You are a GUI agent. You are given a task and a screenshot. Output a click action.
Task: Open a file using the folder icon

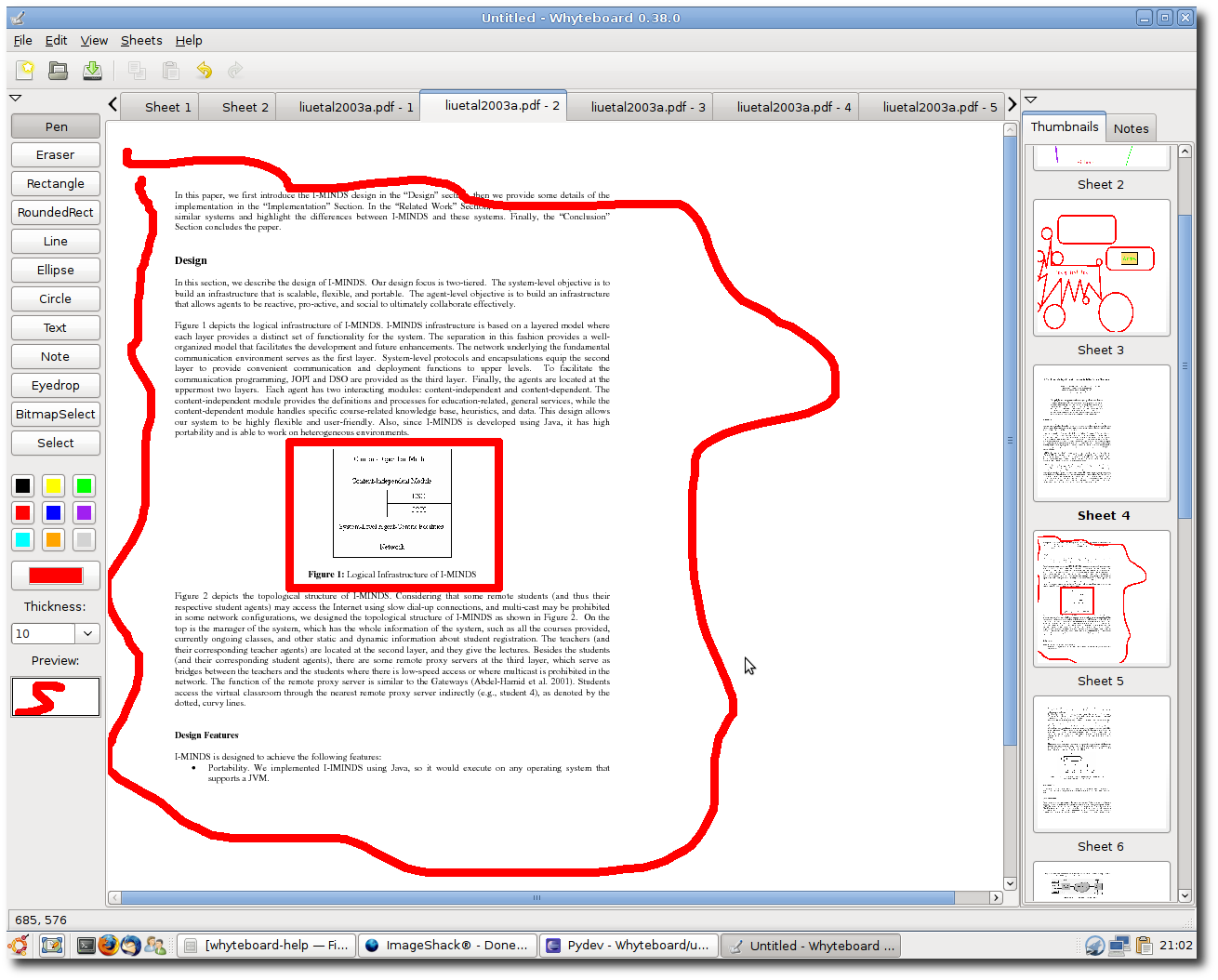[59, 70]
